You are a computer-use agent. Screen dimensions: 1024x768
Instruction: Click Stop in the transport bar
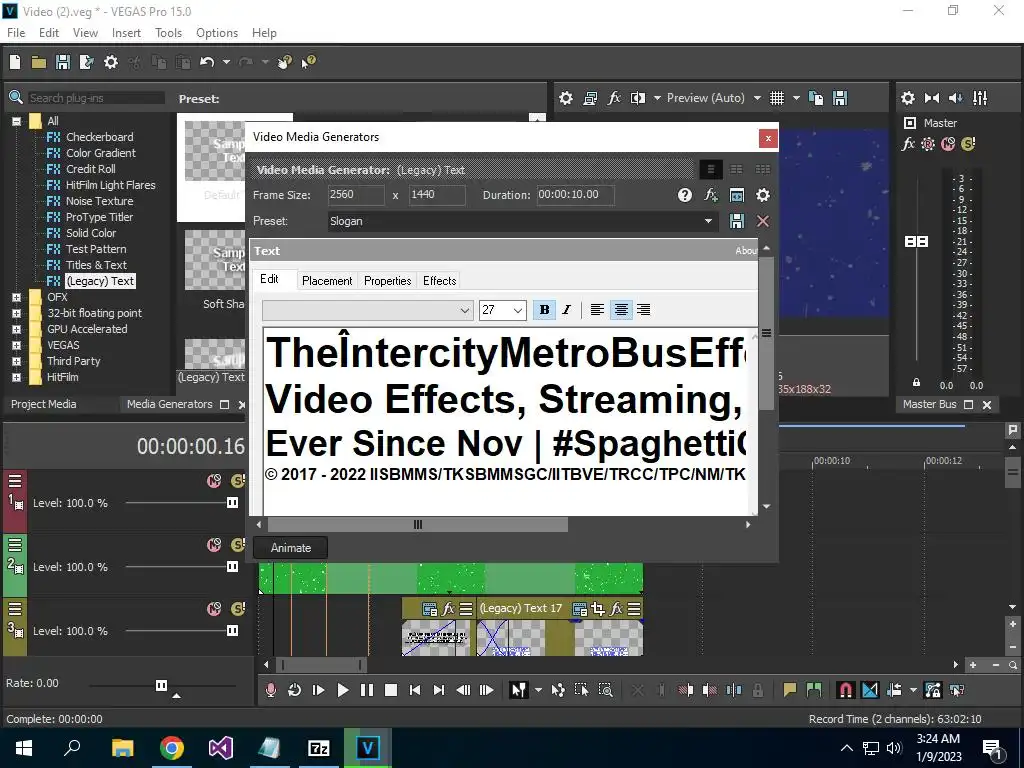point(391,690)
